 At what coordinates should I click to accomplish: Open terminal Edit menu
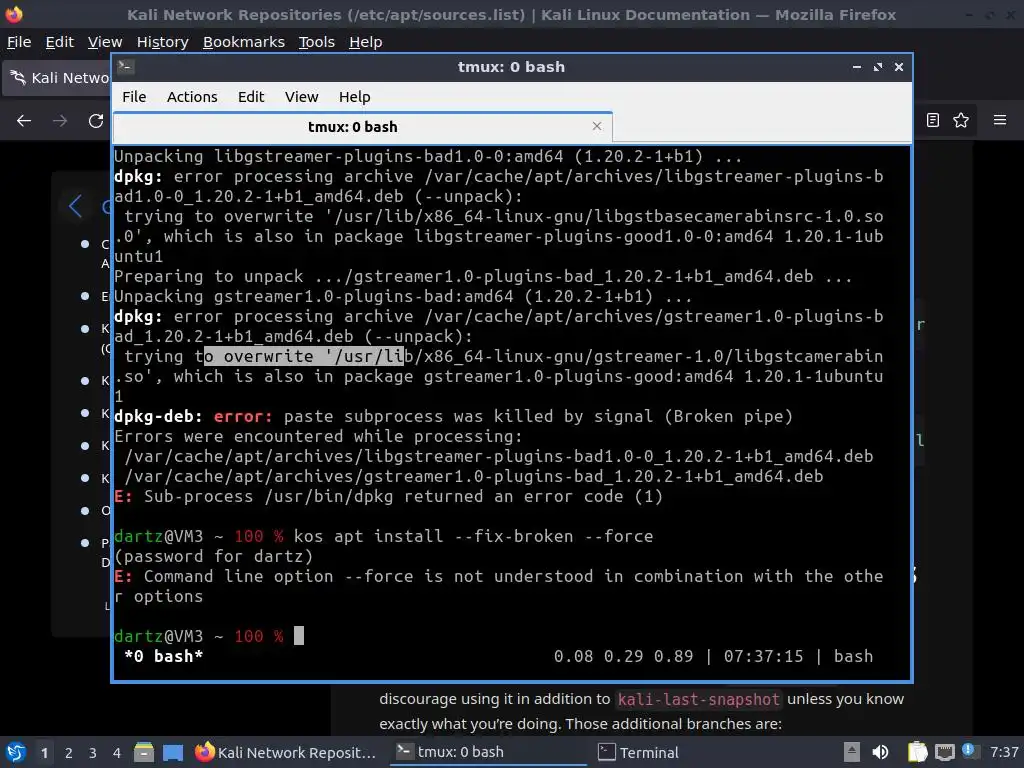[x=251, y=97]
